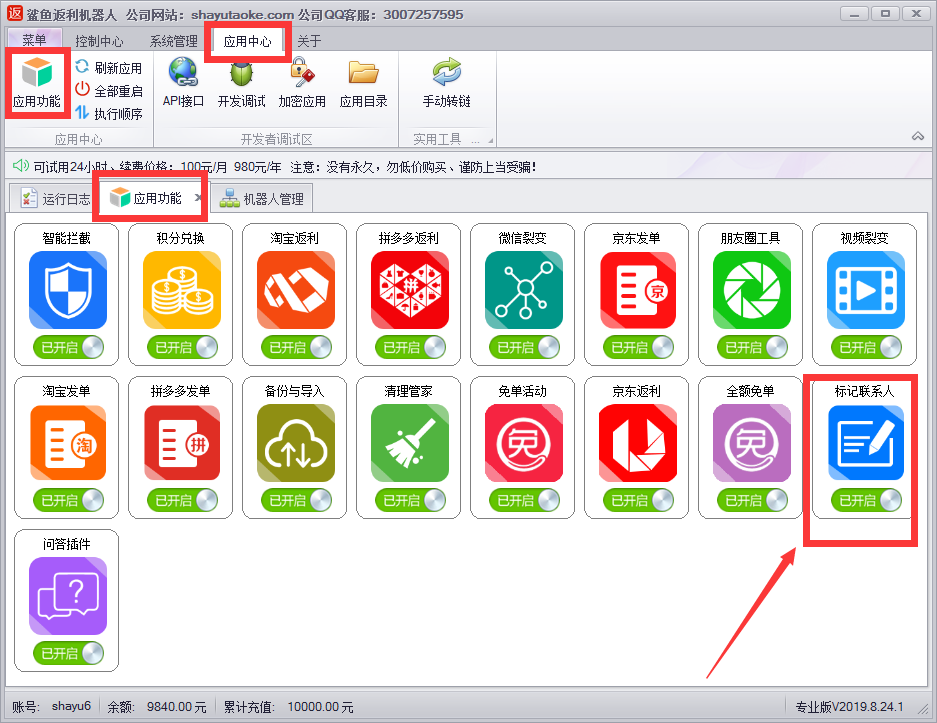Switch to the 运行日志 tab
937x723 pixels.
55,198
